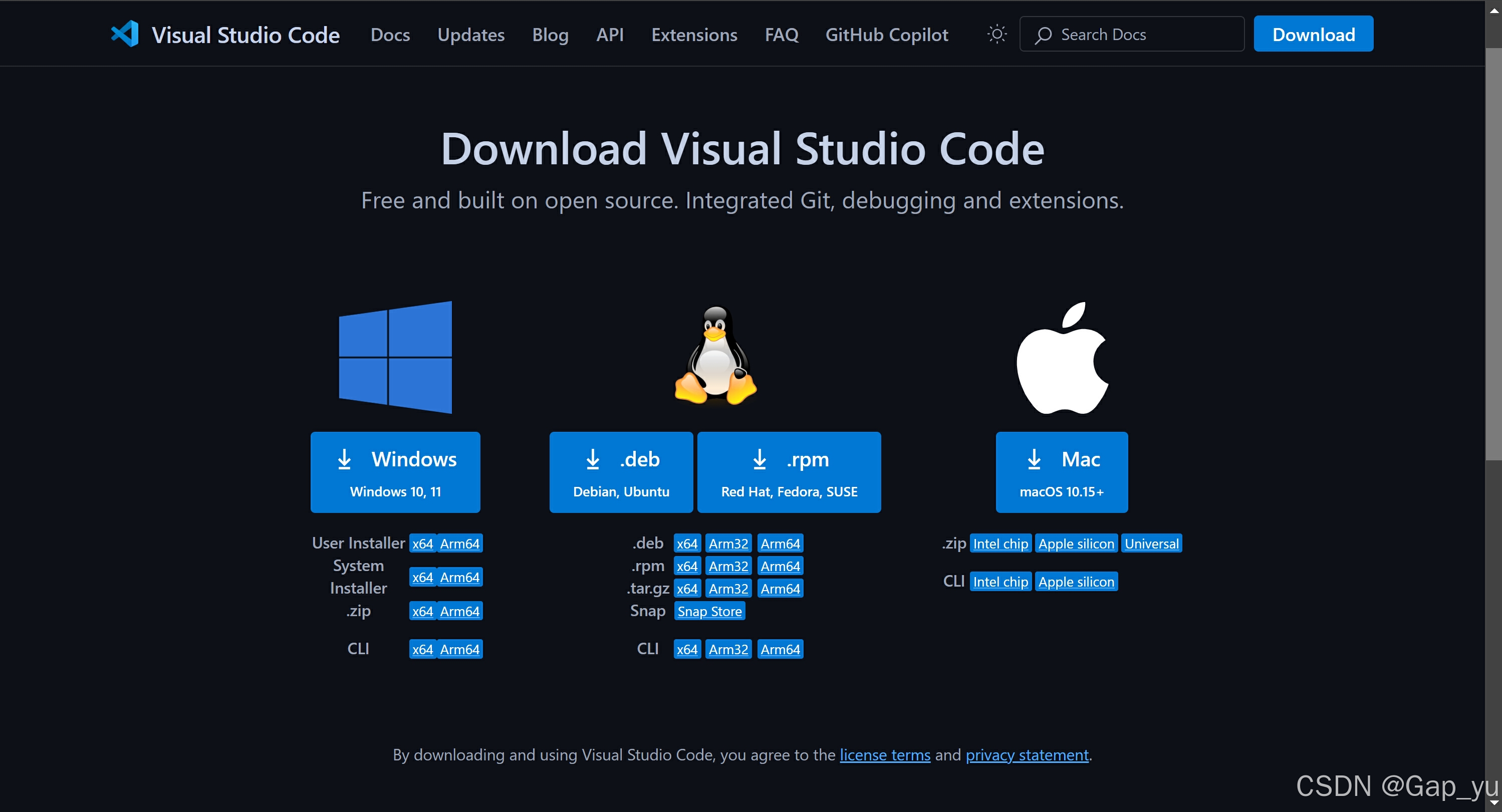The width and height of the screenshot is (1502, 812).
Task: Click the Windows logo image
Action: tap(395, 357)
